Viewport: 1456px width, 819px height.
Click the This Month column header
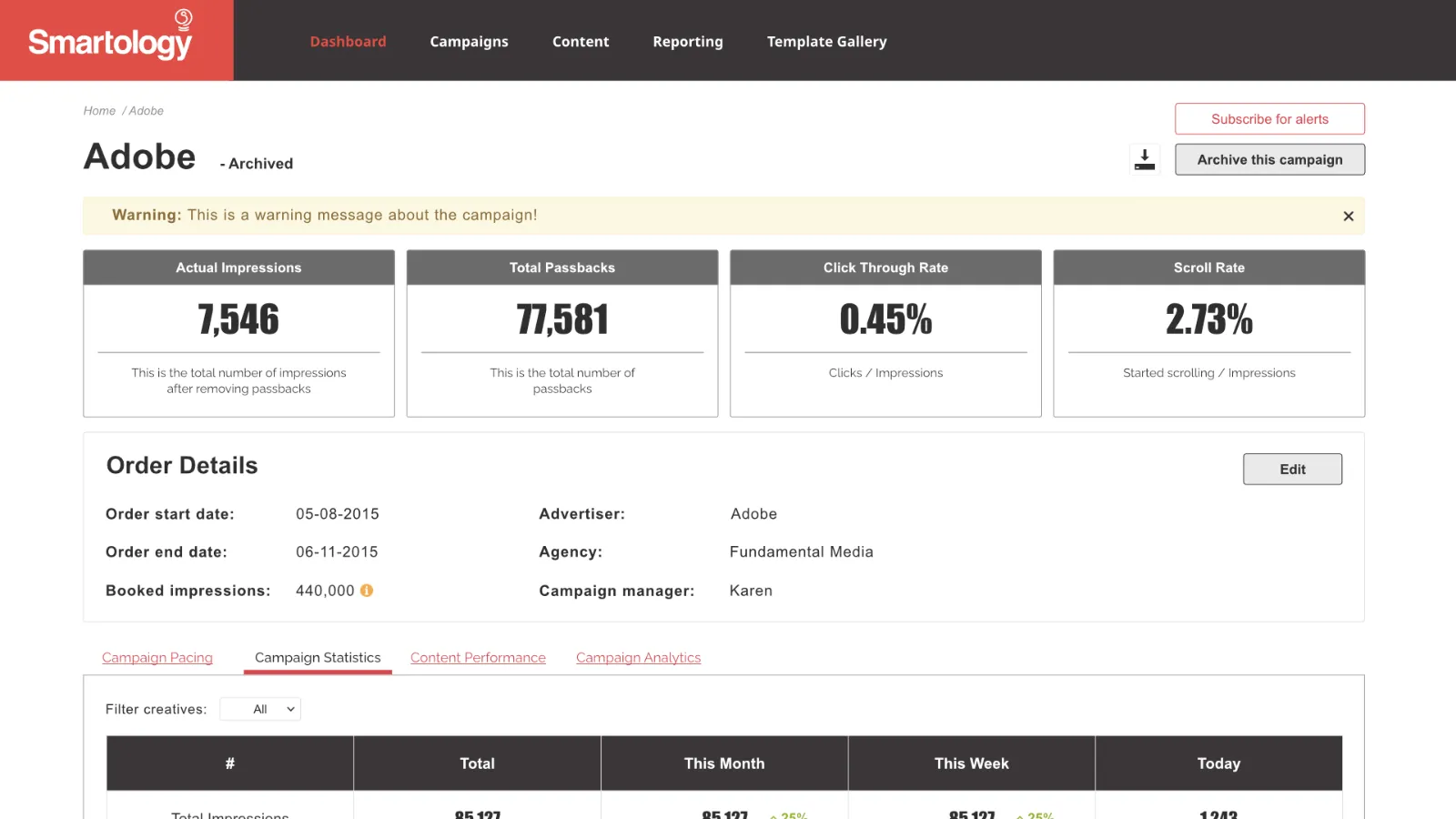click(x=724, y=763)
